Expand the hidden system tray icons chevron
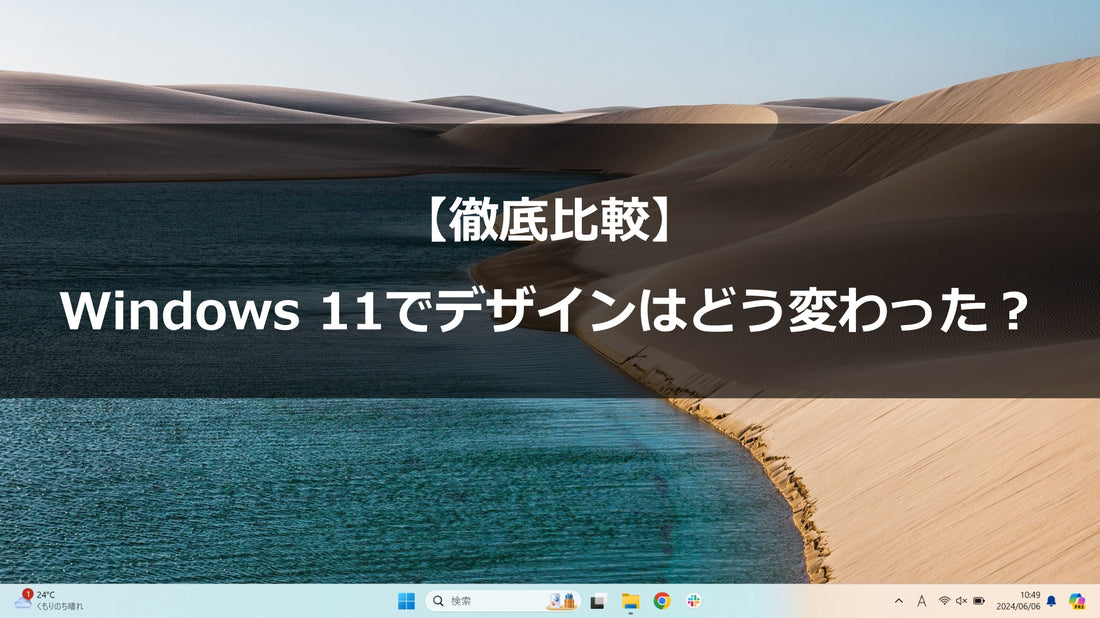1100x618 pixels. tap(898, 601)
